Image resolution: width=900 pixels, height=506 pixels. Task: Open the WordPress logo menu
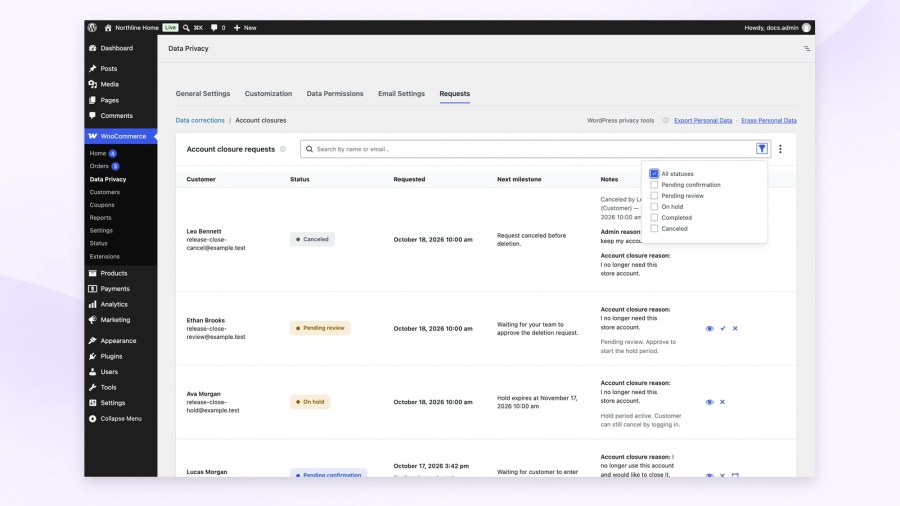(92, 28)
